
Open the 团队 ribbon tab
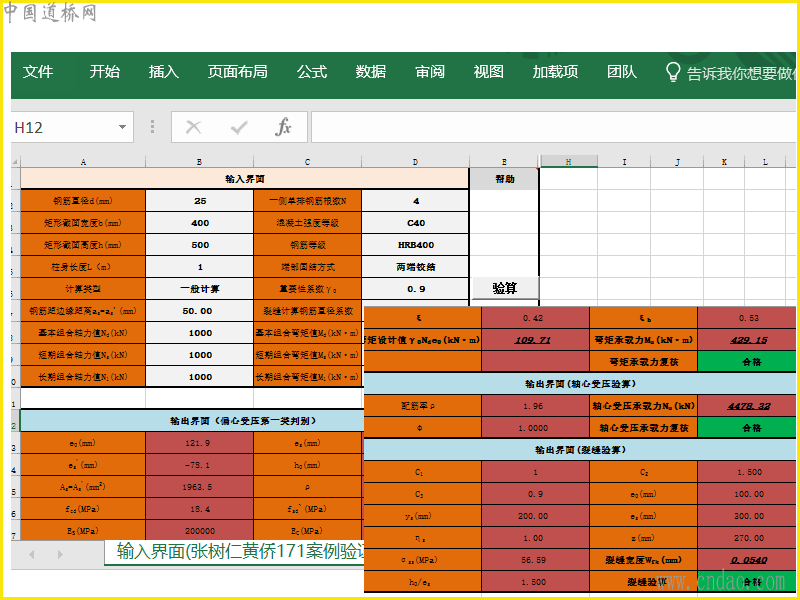tap(621, 72)
